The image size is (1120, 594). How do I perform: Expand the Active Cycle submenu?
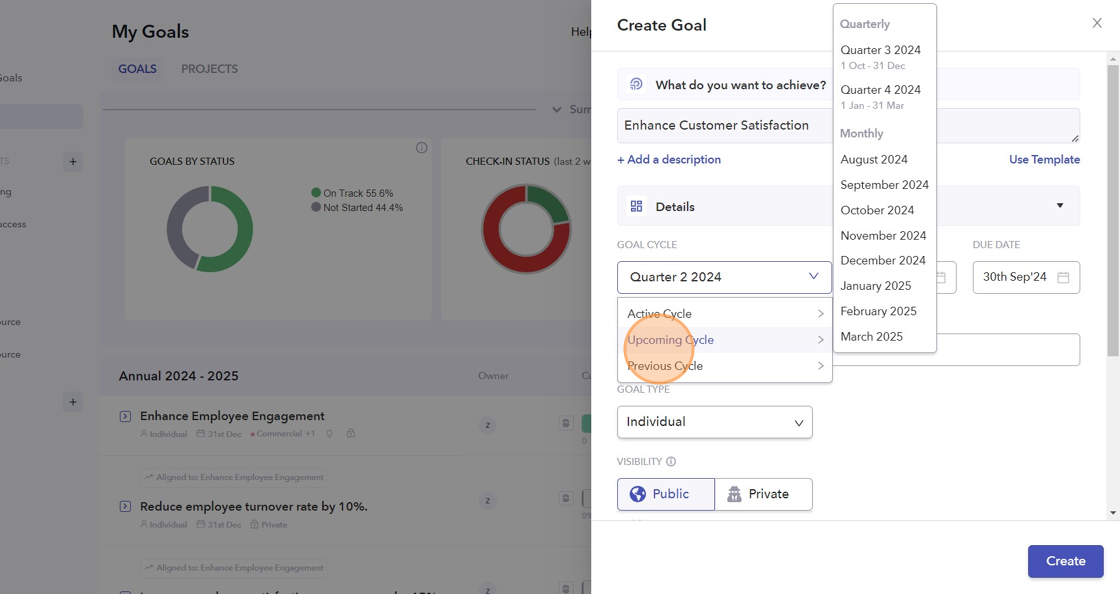tap(724, 314)
